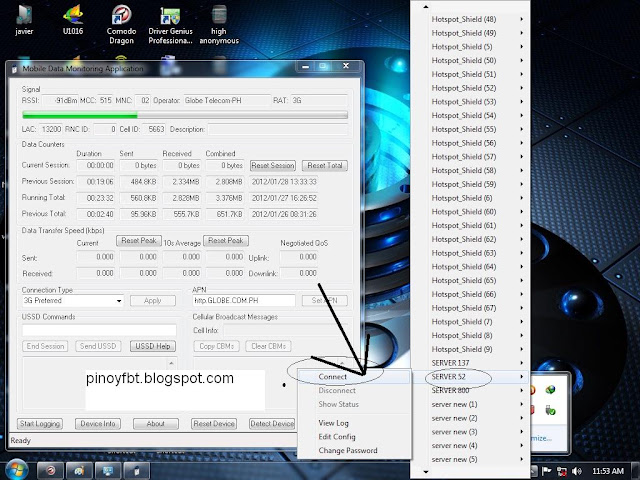Open the Connection Type 3G Preferred dropdown
The image size is (640, 480).
73,301
